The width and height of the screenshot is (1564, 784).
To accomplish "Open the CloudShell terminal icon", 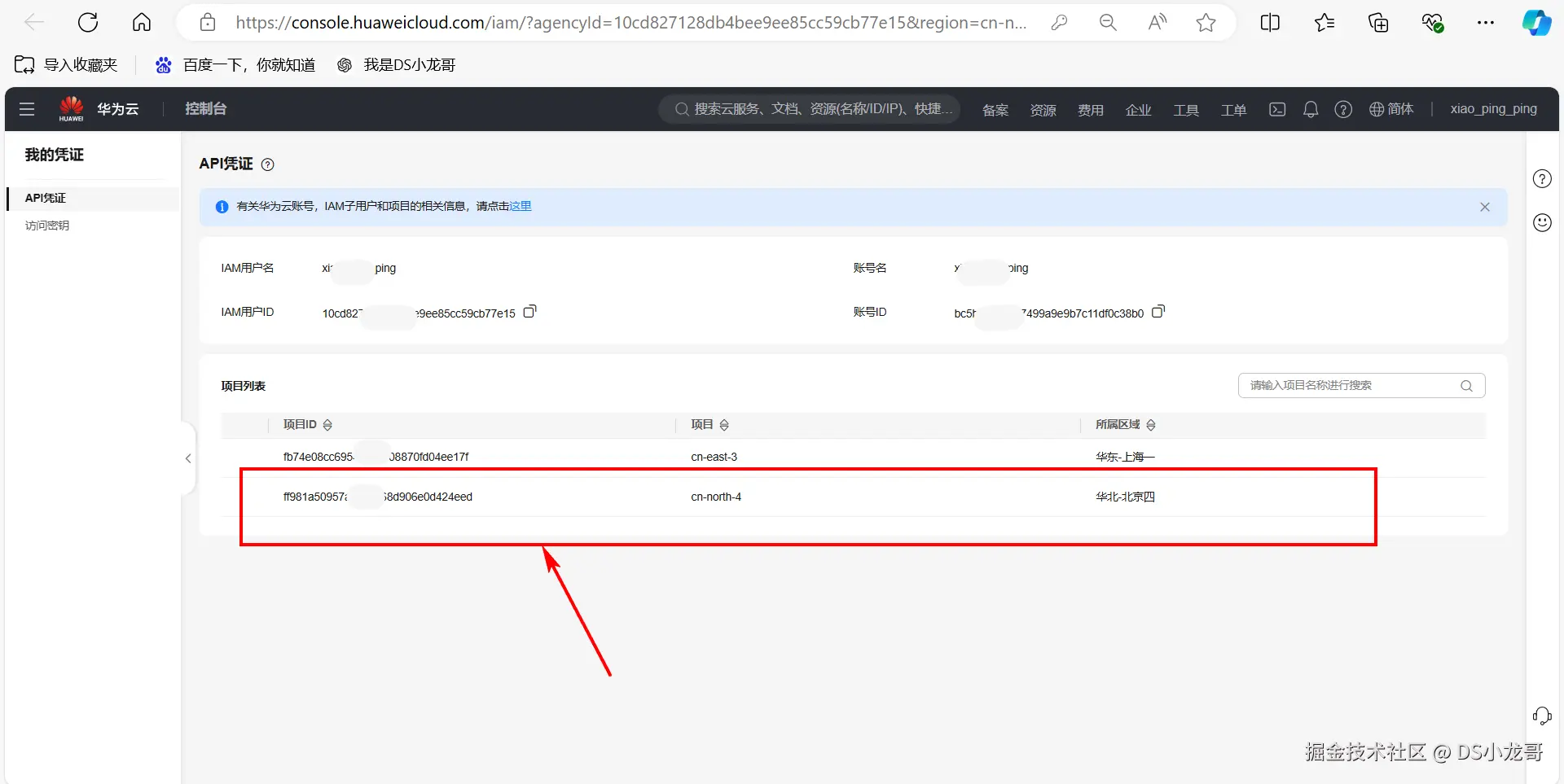I will [x=1277, y=109].
